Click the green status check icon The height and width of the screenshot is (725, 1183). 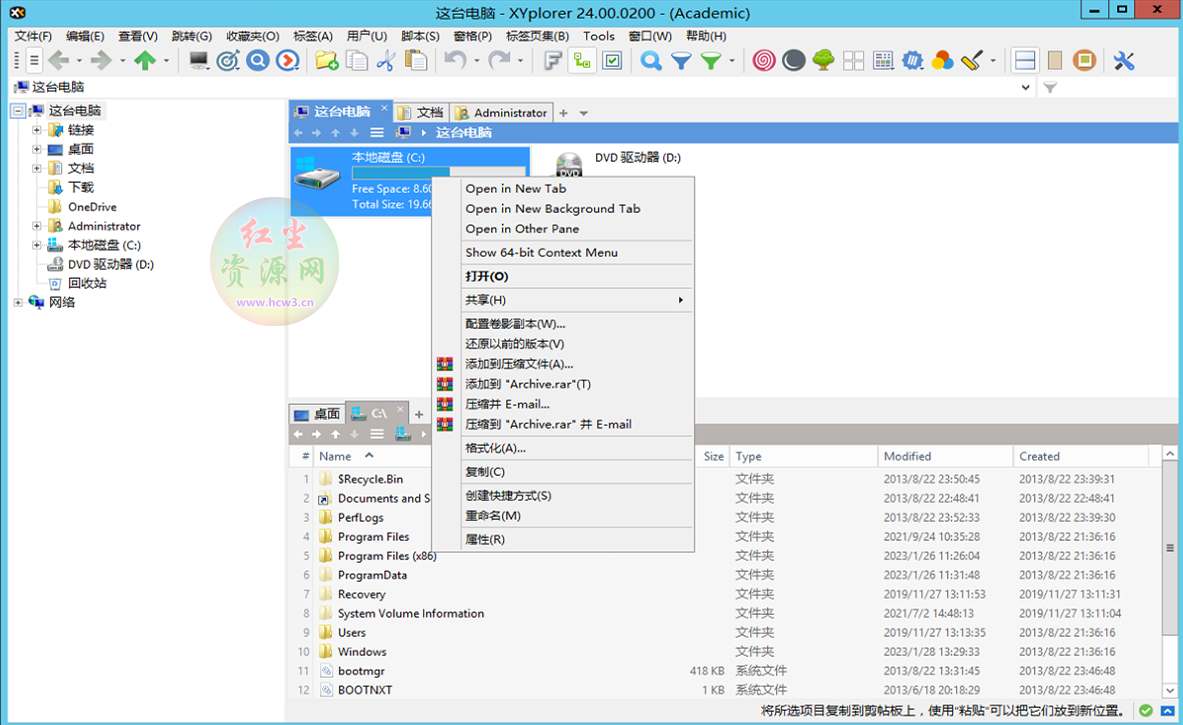click(1145, 711)
